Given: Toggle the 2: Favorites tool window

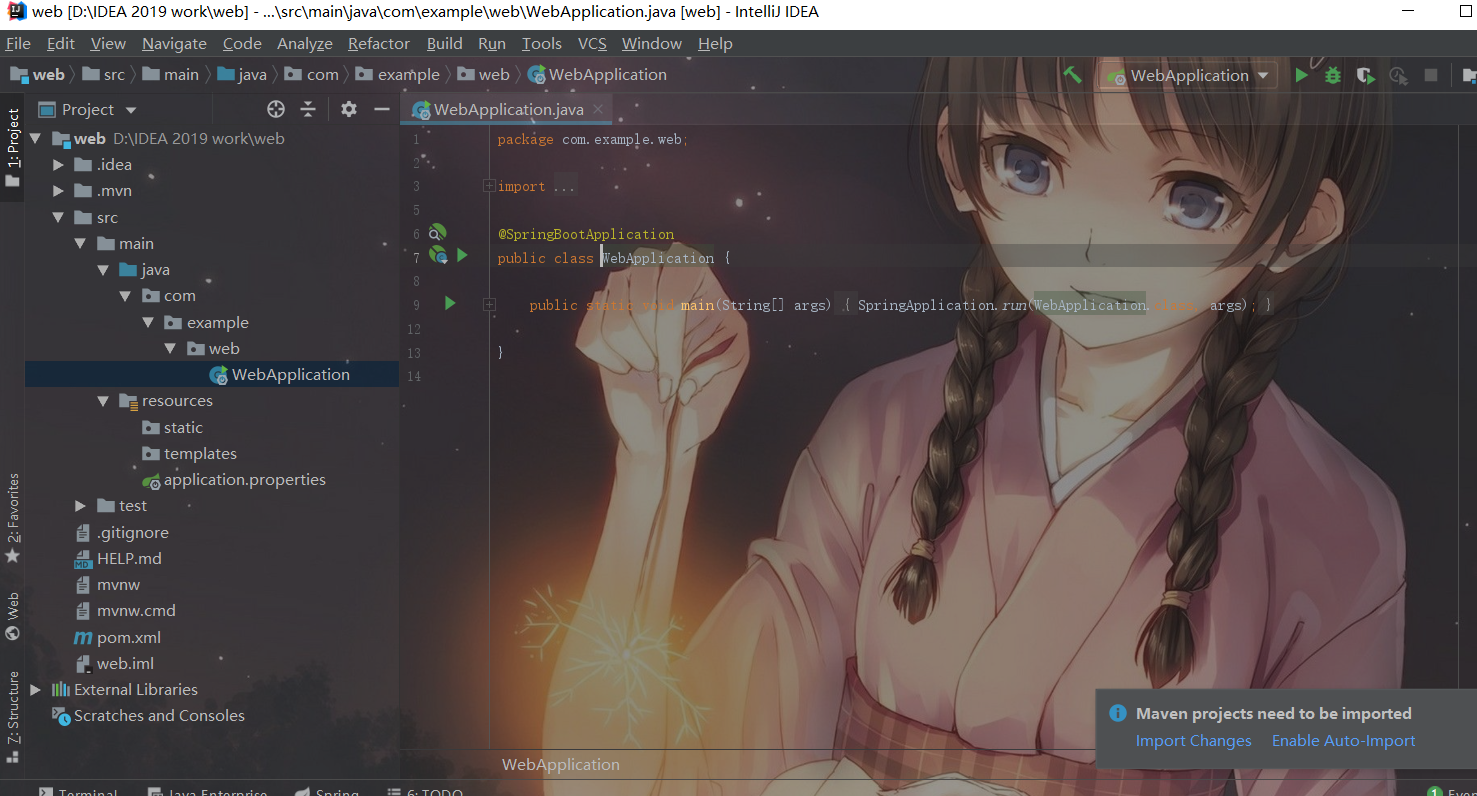Looking at the screenshot, I should tap(12, 518).
